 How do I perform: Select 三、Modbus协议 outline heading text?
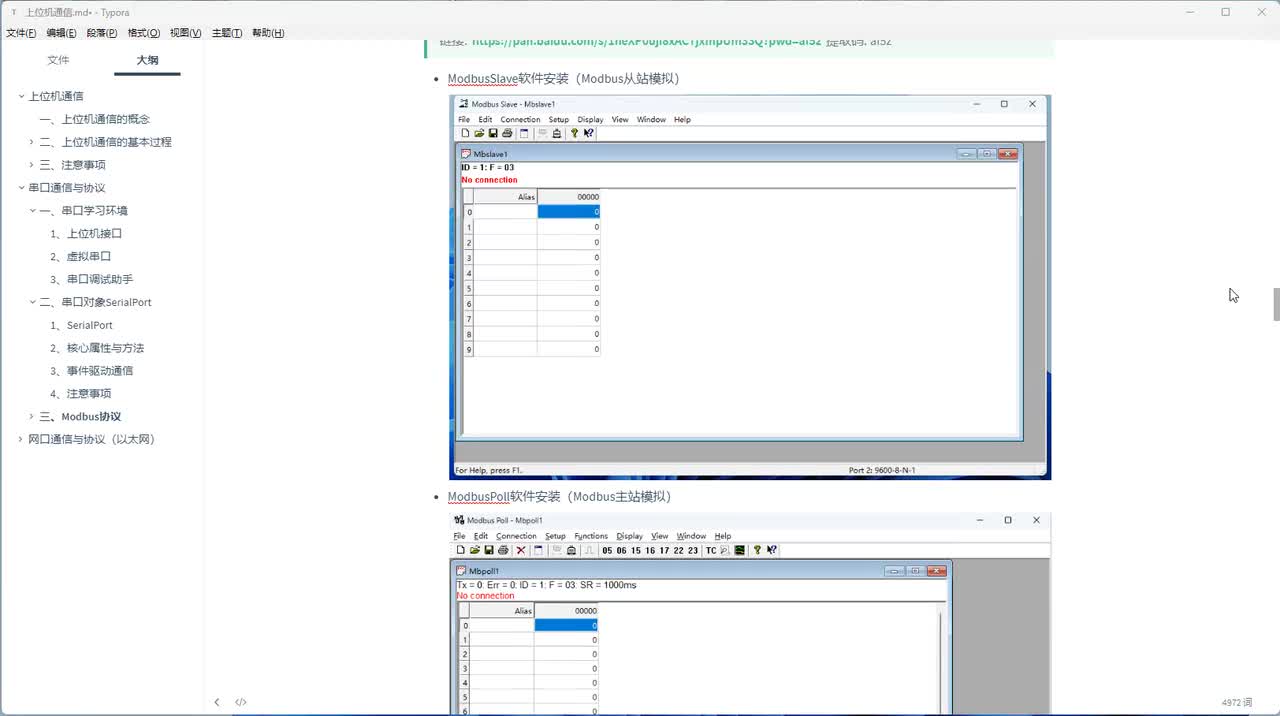click(x=80, y=417)
